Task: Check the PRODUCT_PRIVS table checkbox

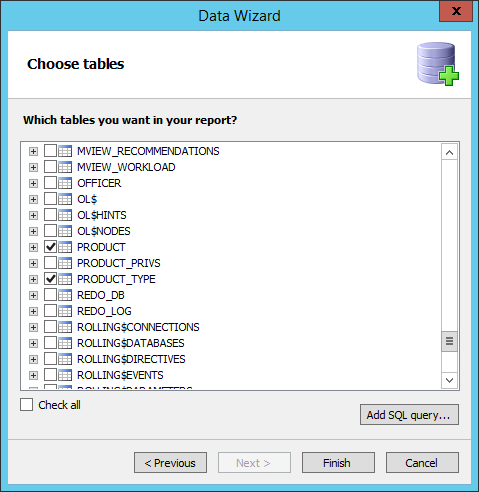Action: [51, 263]
